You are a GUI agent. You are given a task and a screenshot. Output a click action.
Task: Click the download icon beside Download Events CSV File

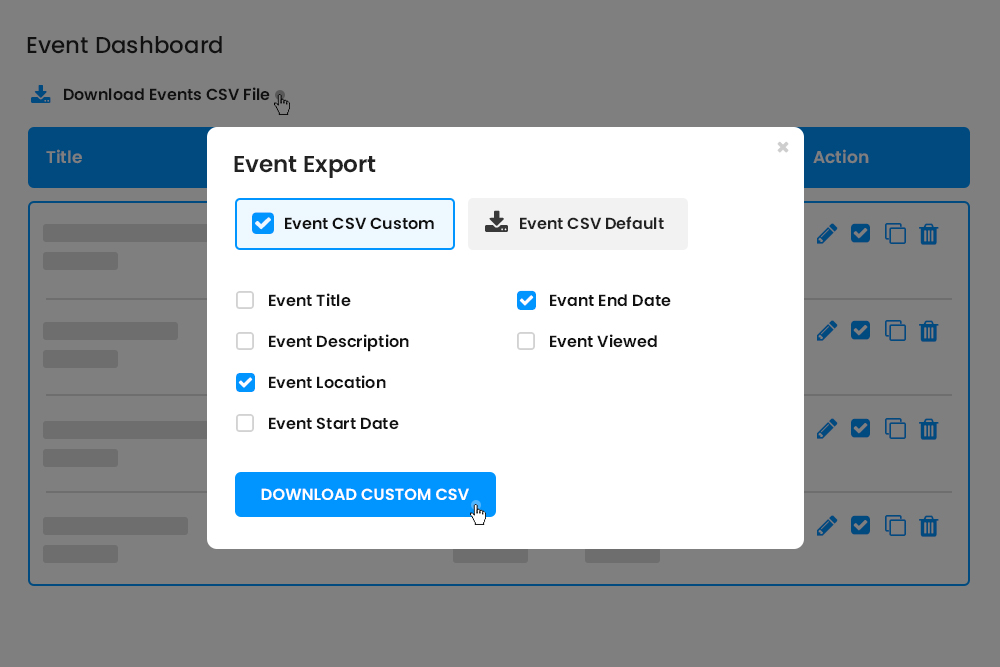[40, 93]
